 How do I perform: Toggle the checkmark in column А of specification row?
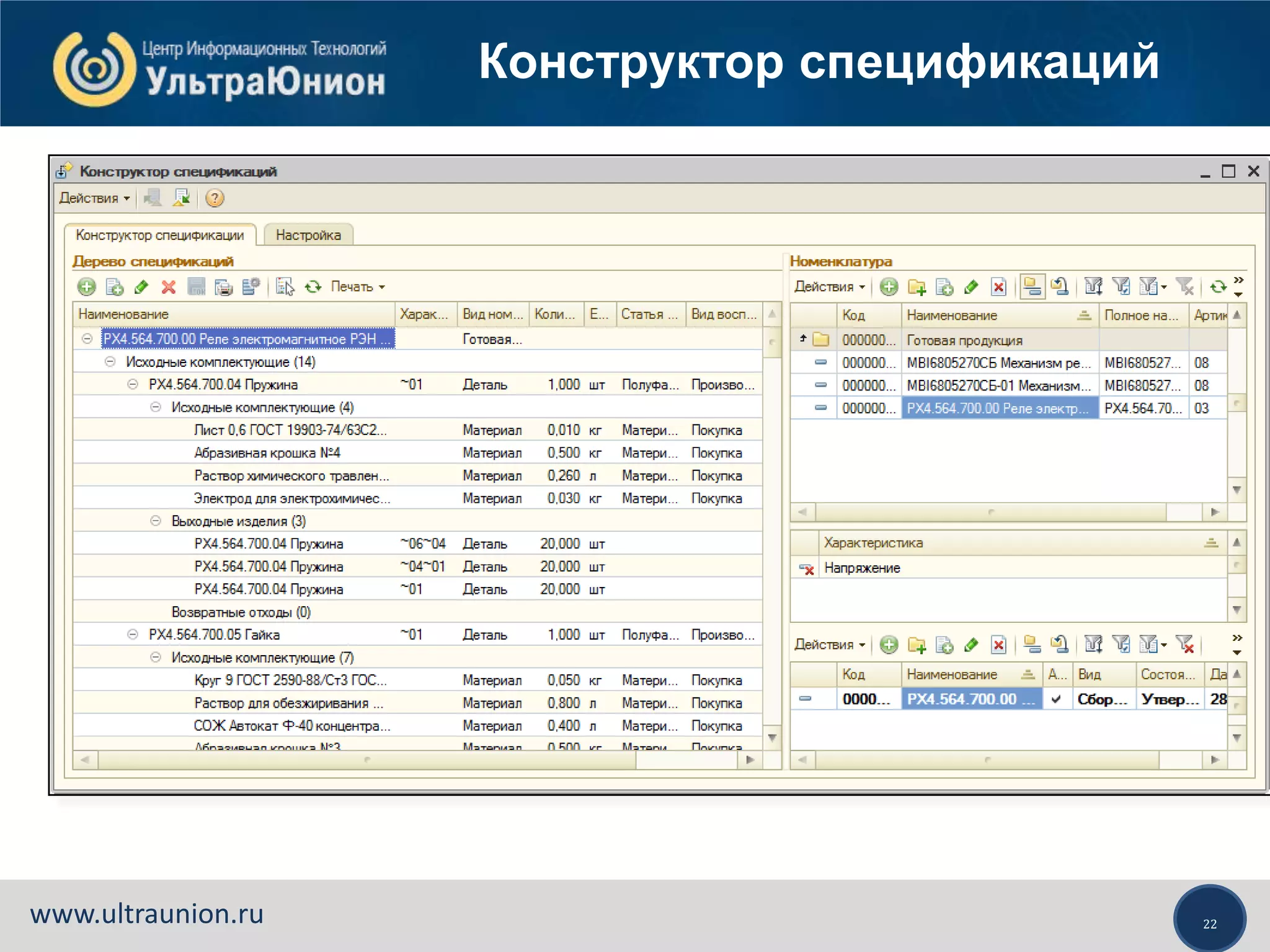tap(1057, 700)
